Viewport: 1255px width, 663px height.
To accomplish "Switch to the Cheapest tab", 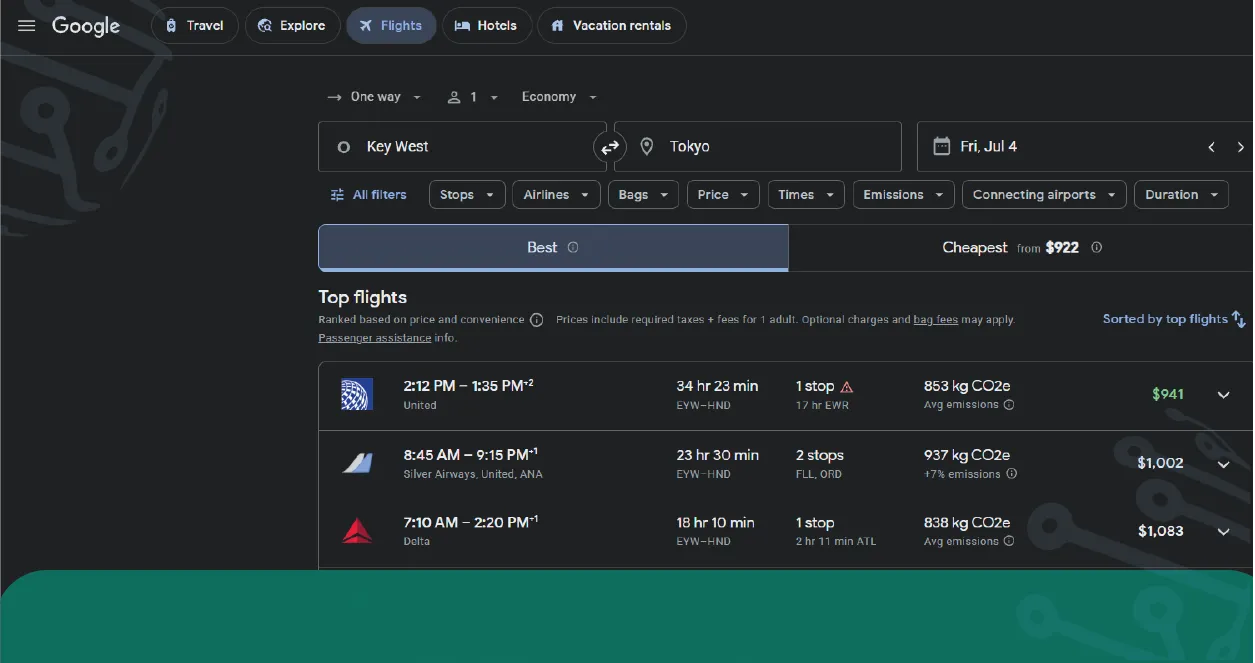I will pyautogui.click(x=1021, y=247).
